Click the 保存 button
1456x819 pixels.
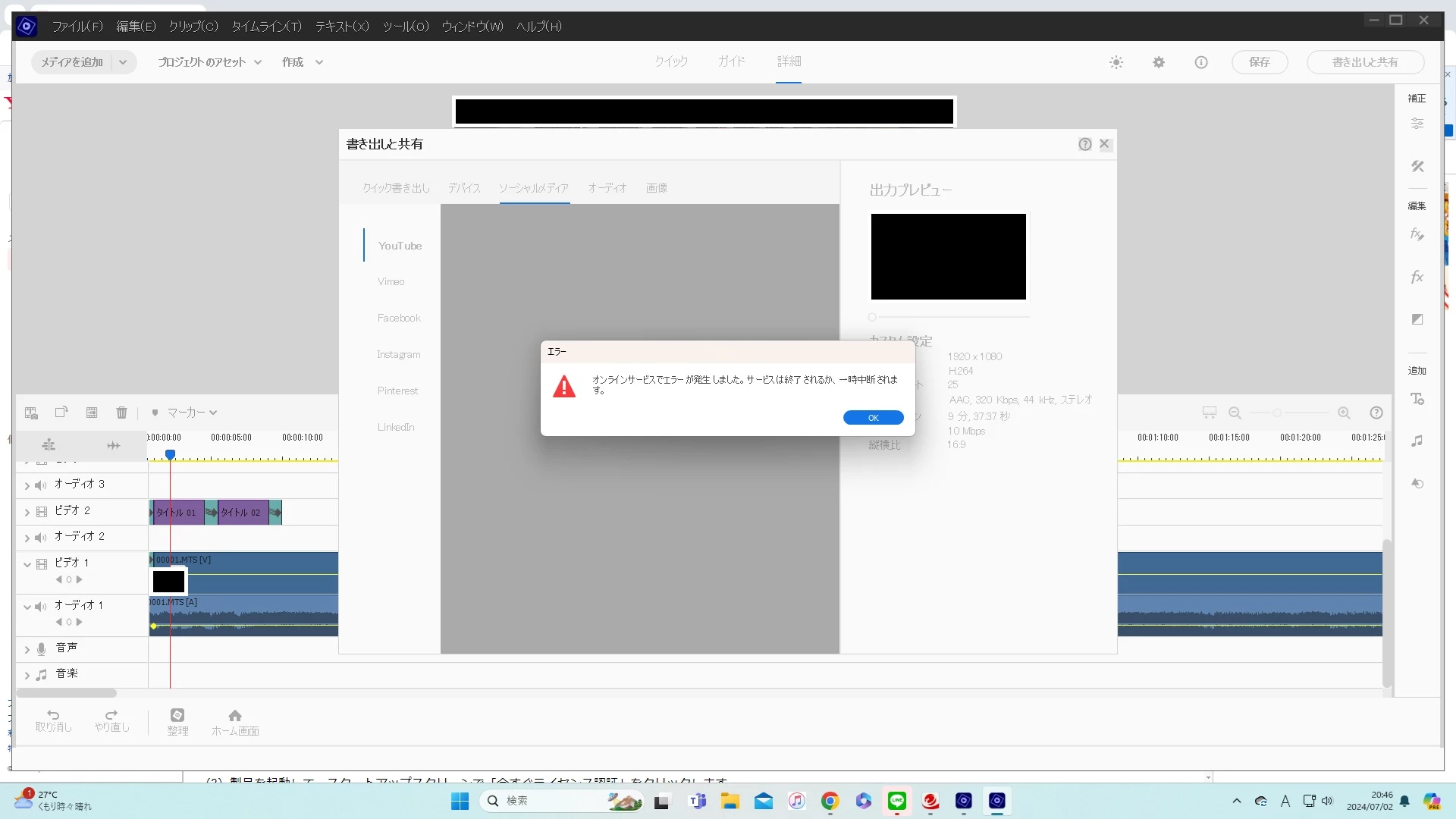[x=1259, y=62]
